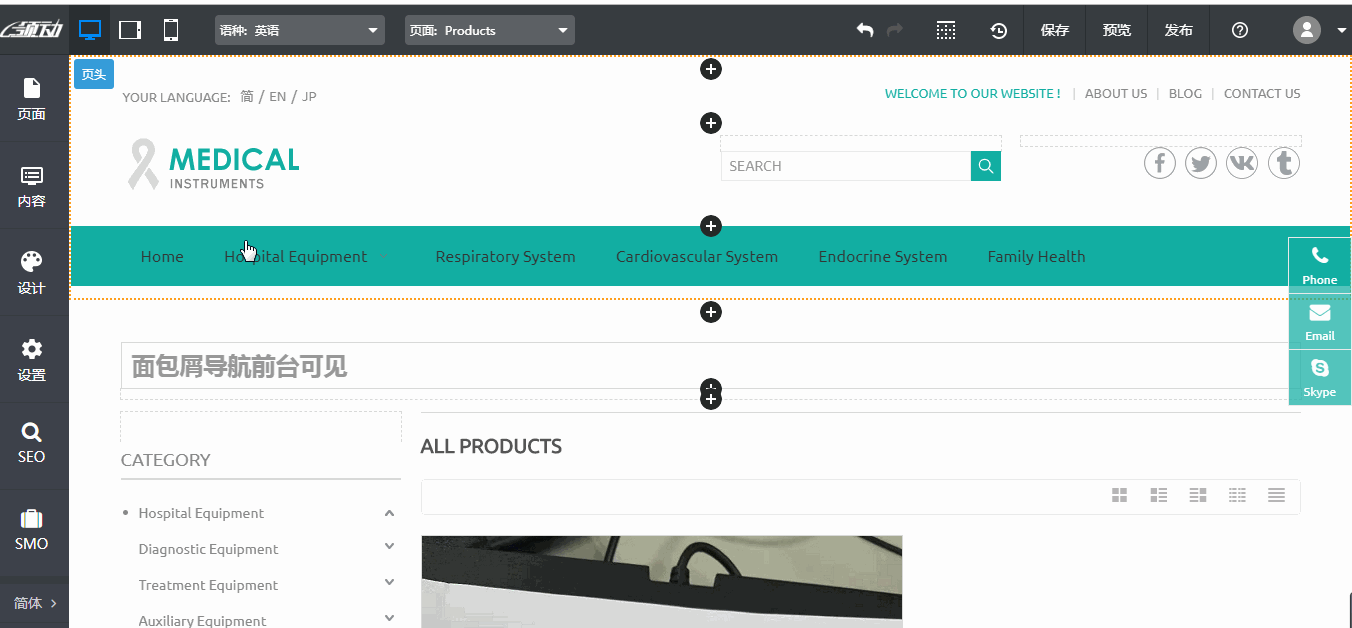This screenshot has height=628, width=1352.
Task: Switch to mobile phone view icon
Action: pyautogui.click(x=171, y=30)
